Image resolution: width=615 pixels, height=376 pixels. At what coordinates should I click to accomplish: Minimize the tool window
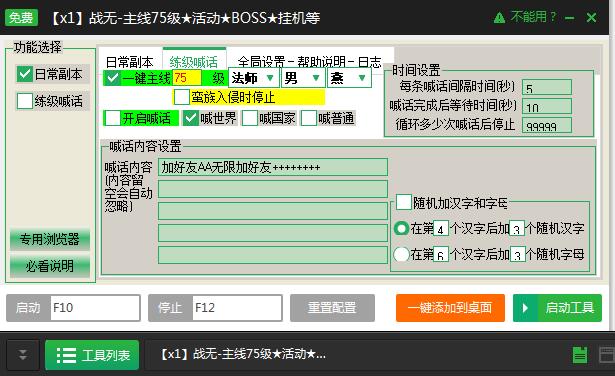(570, 18)
